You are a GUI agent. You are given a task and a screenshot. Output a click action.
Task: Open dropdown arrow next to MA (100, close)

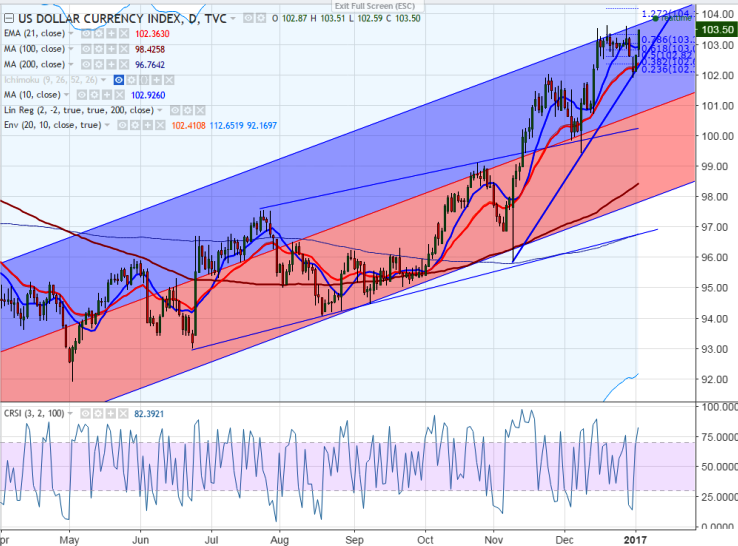click(71, 49)
